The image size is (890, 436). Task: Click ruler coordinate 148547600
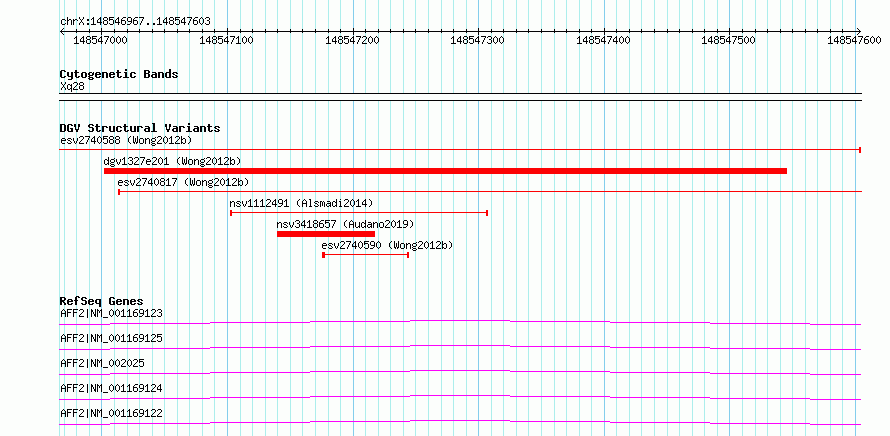[854, 40]
